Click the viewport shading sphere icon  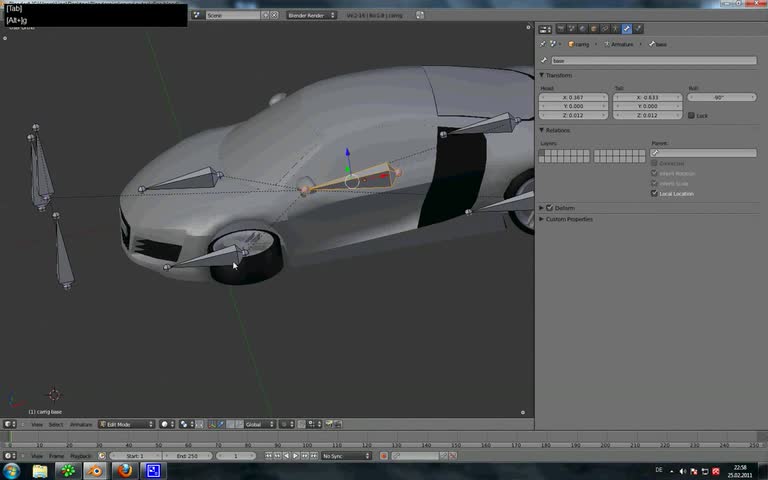point(165,424)
